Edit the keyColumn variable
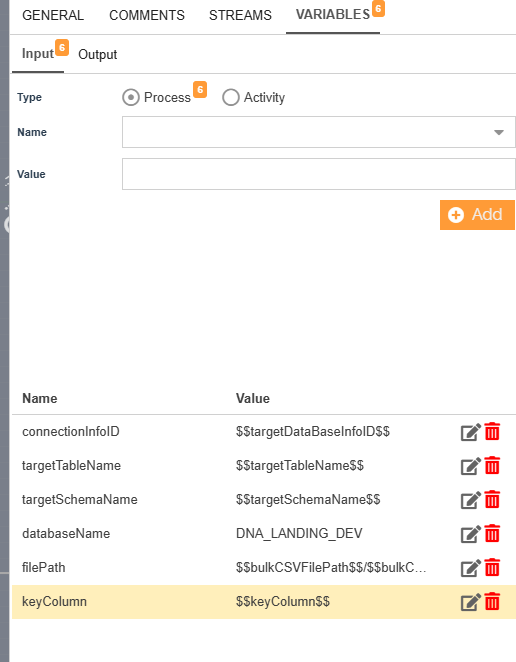 coord(470,602)
